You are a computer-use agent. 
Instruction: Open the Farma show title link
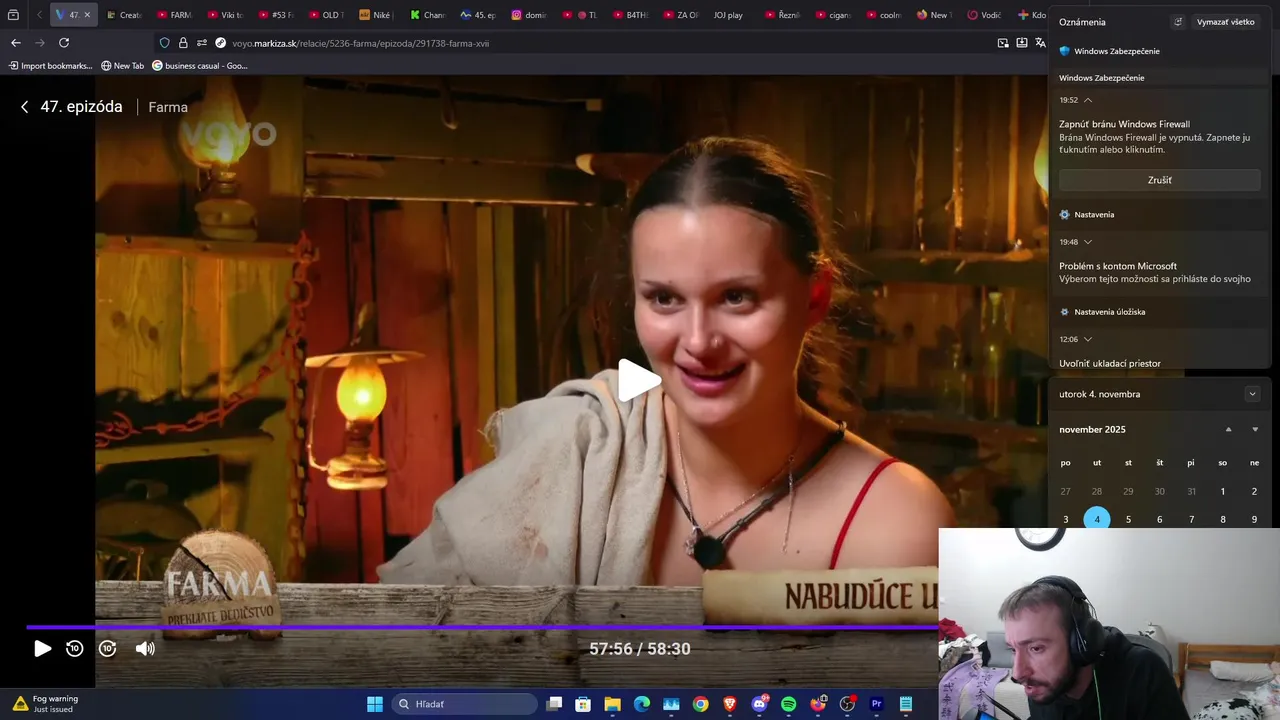pyautogui.click(x=168, y=107)
